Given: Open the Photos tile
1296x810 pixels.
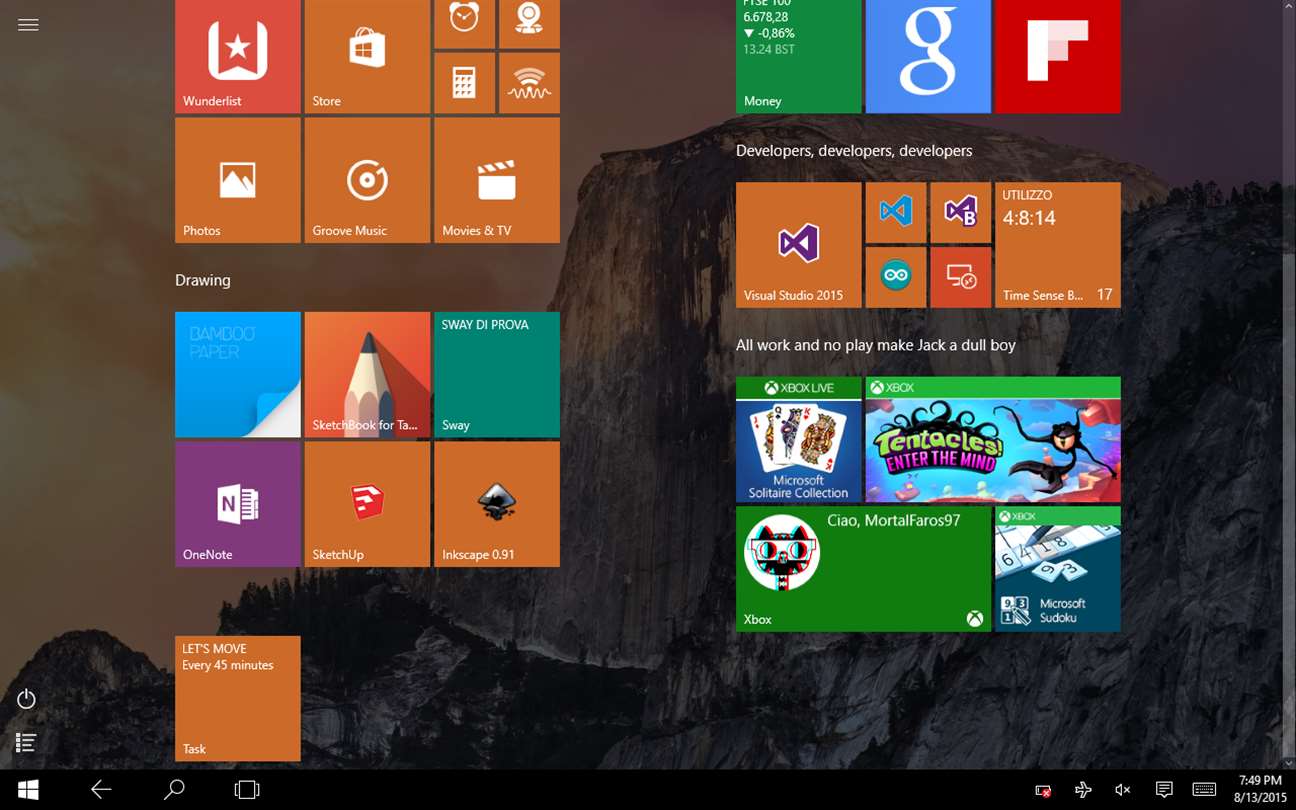Looking at the screenshot, I should tap(238, 180).
